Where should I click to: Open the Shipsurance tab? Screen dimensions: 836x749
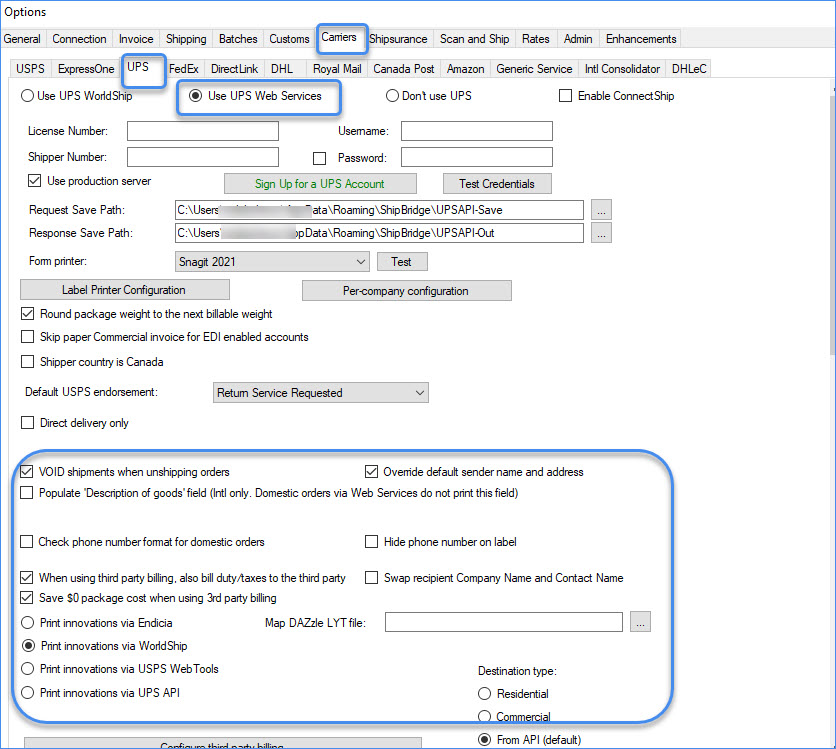click(398, 39)
